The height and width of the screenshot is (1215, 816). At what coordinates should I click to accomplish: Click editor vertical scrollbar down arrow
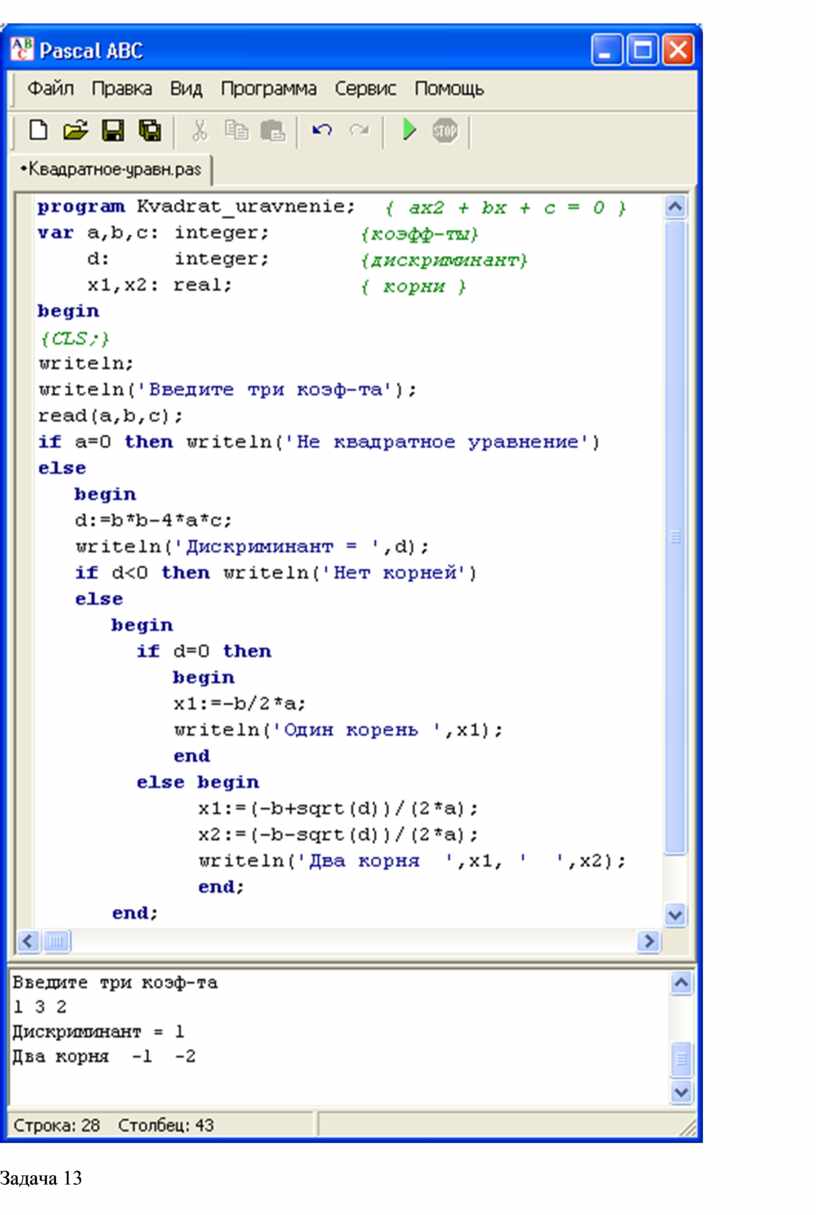click(676, 914)
